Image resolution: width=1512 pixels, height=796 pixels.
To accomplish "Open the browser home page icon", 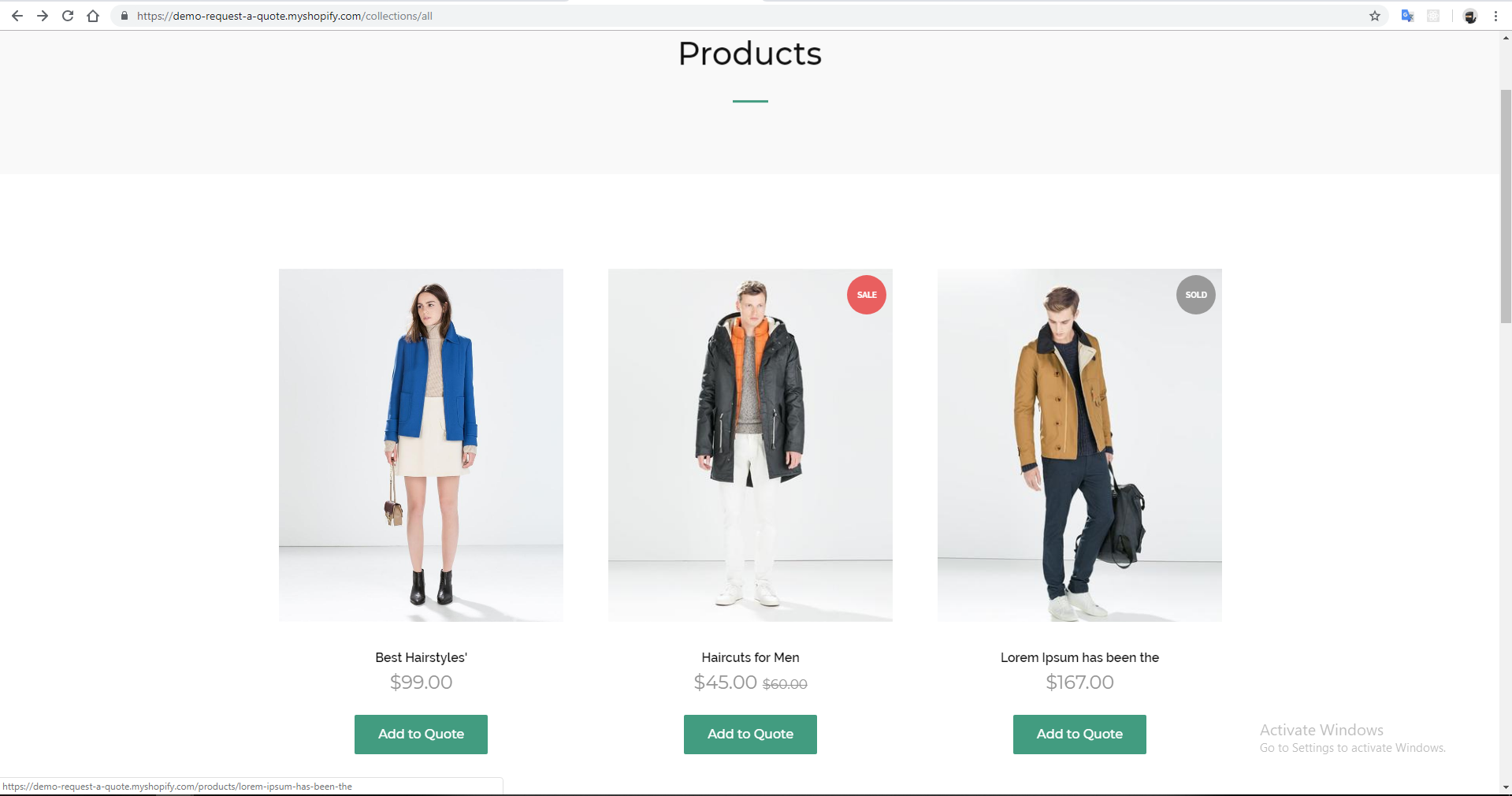I will click(93, 16).
